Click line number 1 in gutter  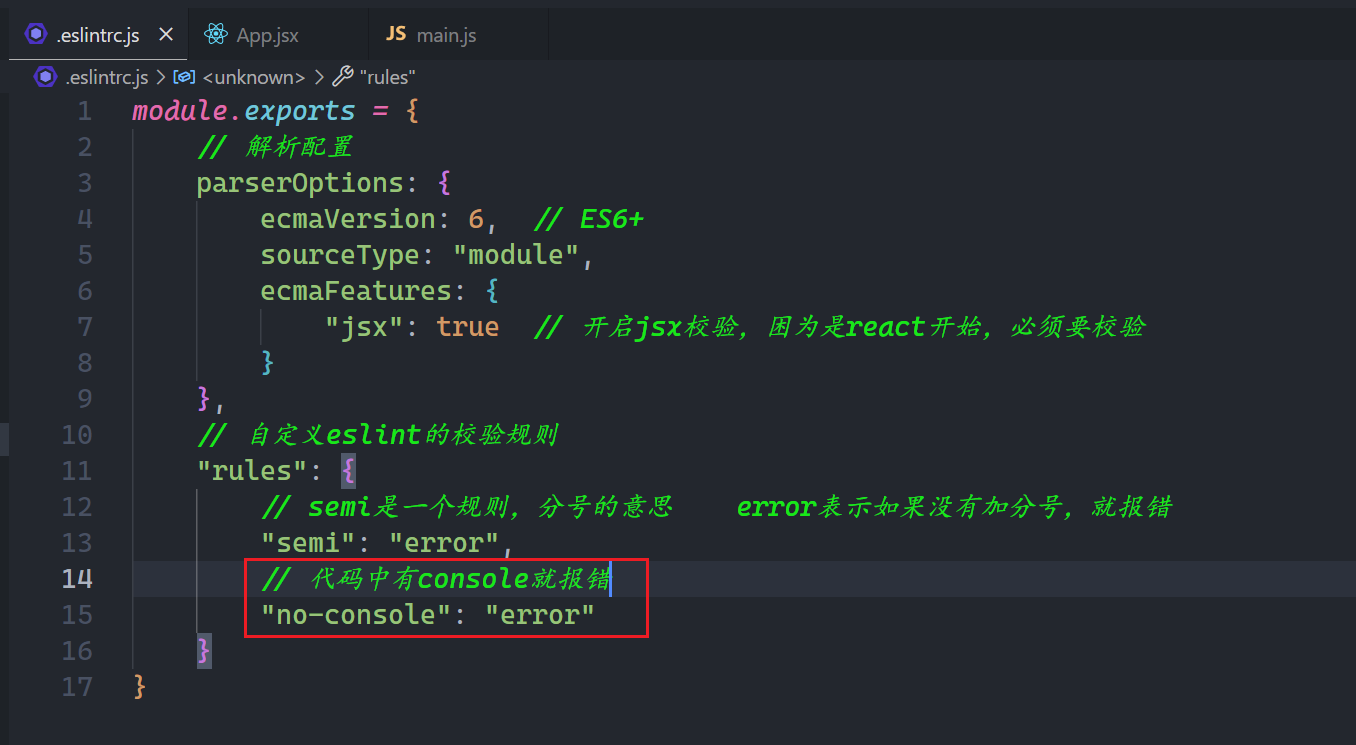[85, 111]
